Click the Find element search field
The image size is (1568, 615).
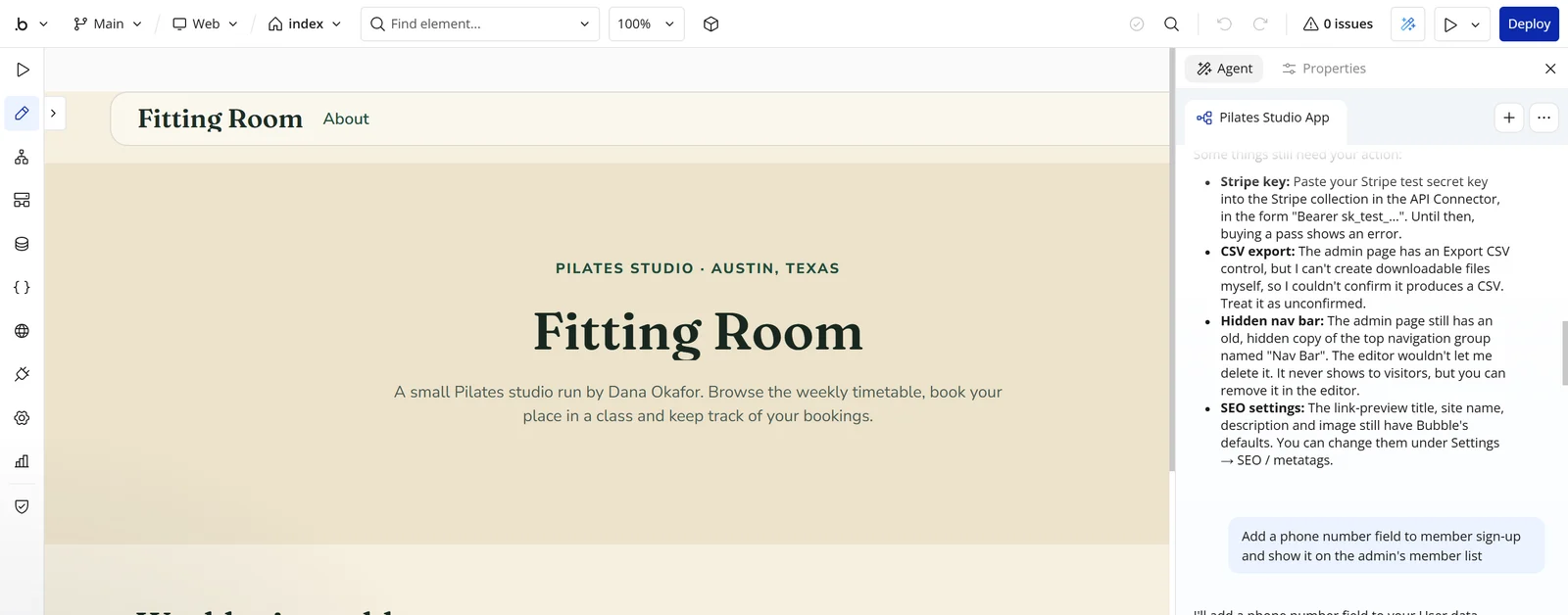(480, 24)
